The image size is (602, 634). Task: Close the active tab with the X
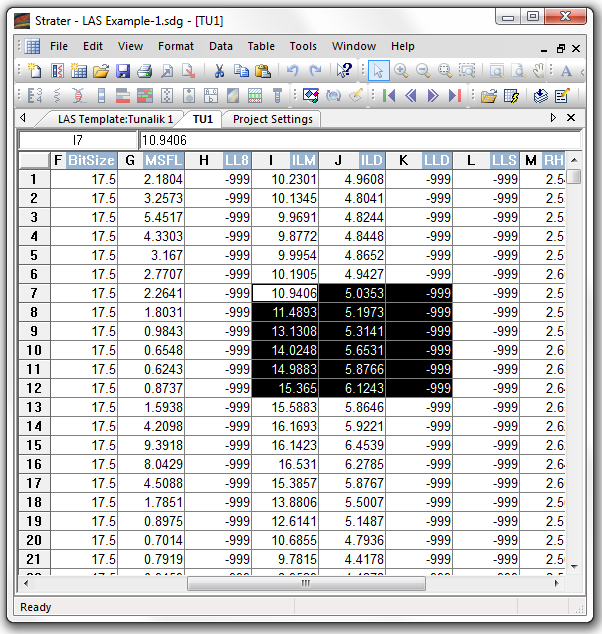click(571, 118)
